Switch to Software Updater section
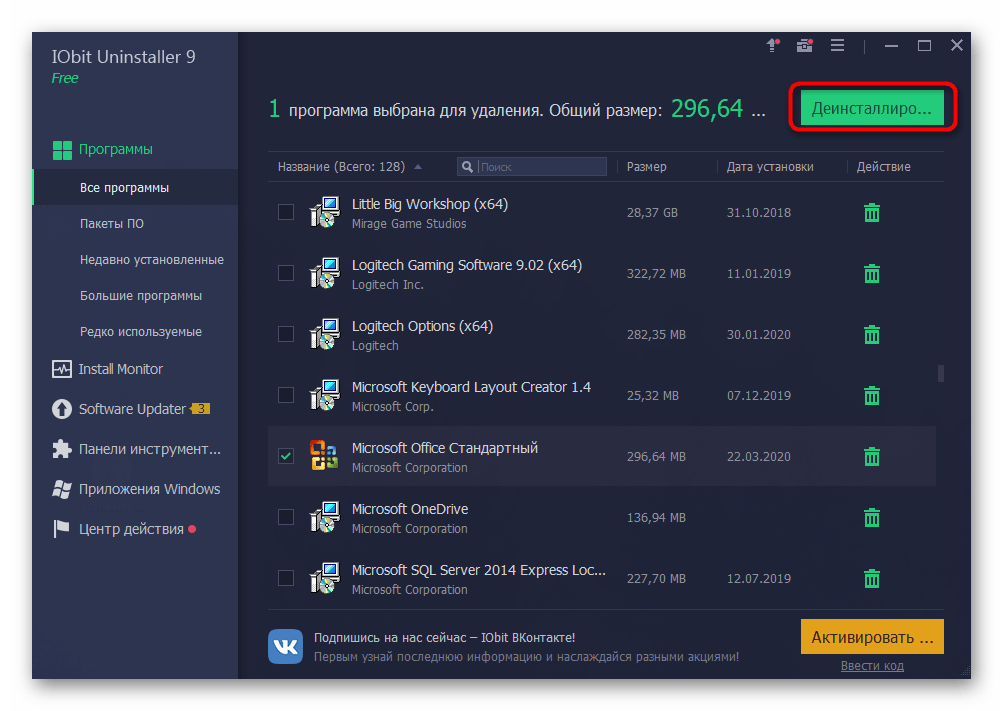Image resolution: width=1003 pixels, height=711 pixels. pyautogui.click(x=132, y=409)
